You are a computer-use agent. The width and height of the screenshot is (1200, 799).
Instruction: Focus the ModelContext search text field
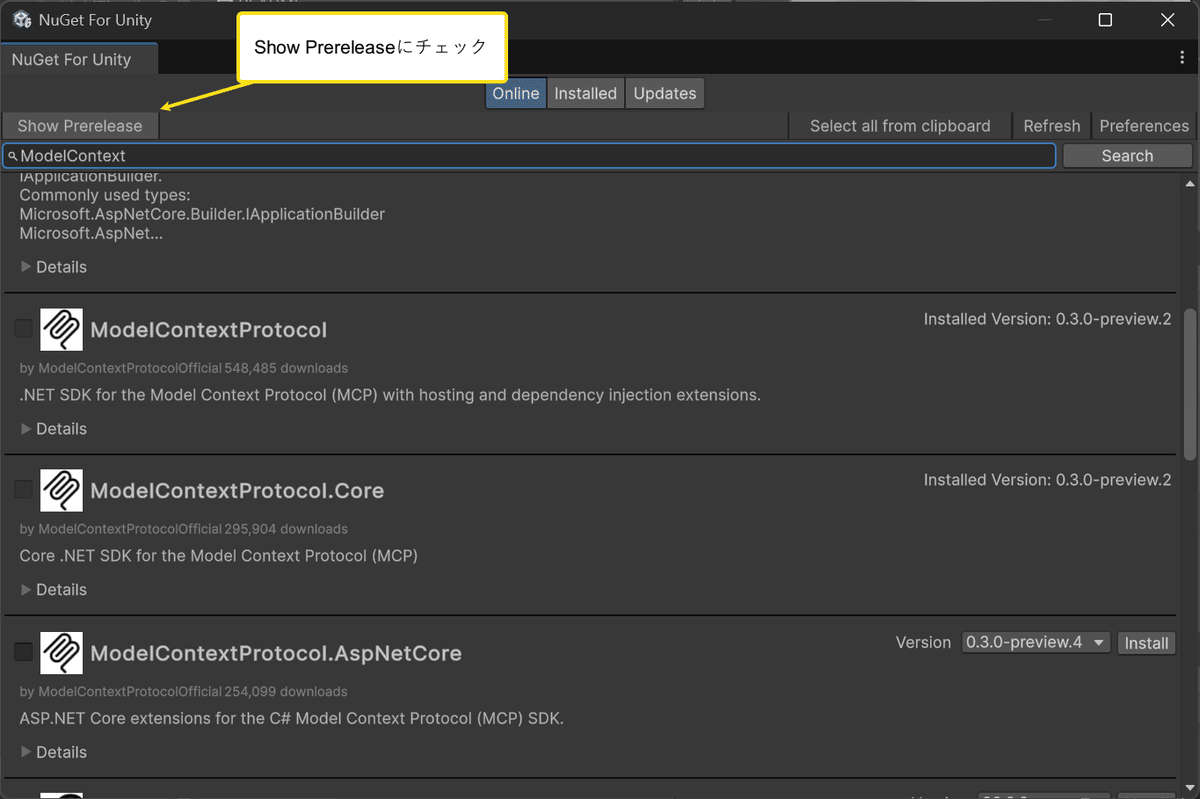coord(530,156)
